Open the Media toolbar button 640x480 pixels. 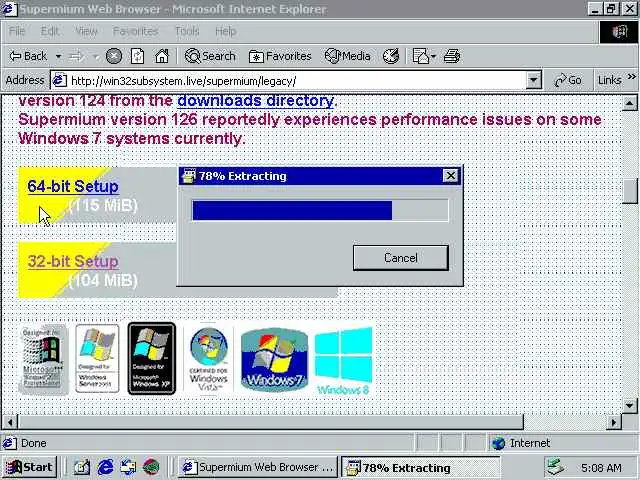click(347, 56)
